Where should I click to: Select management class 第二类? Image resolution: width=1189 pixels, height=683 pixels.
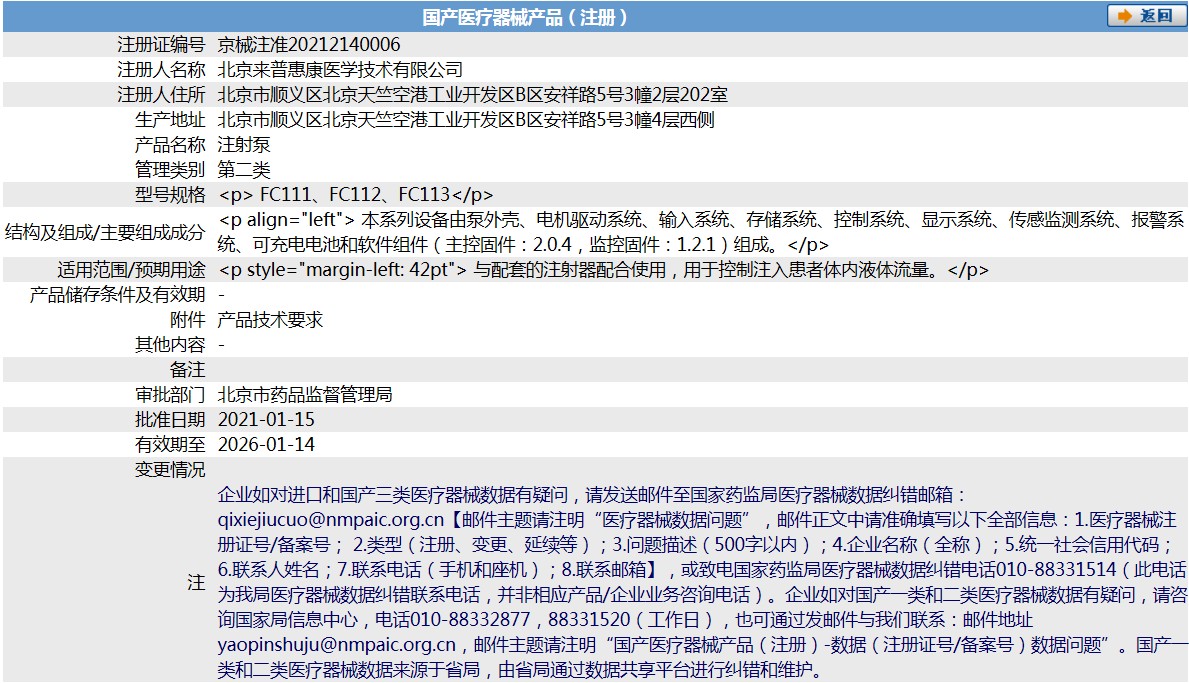[243, 170]
